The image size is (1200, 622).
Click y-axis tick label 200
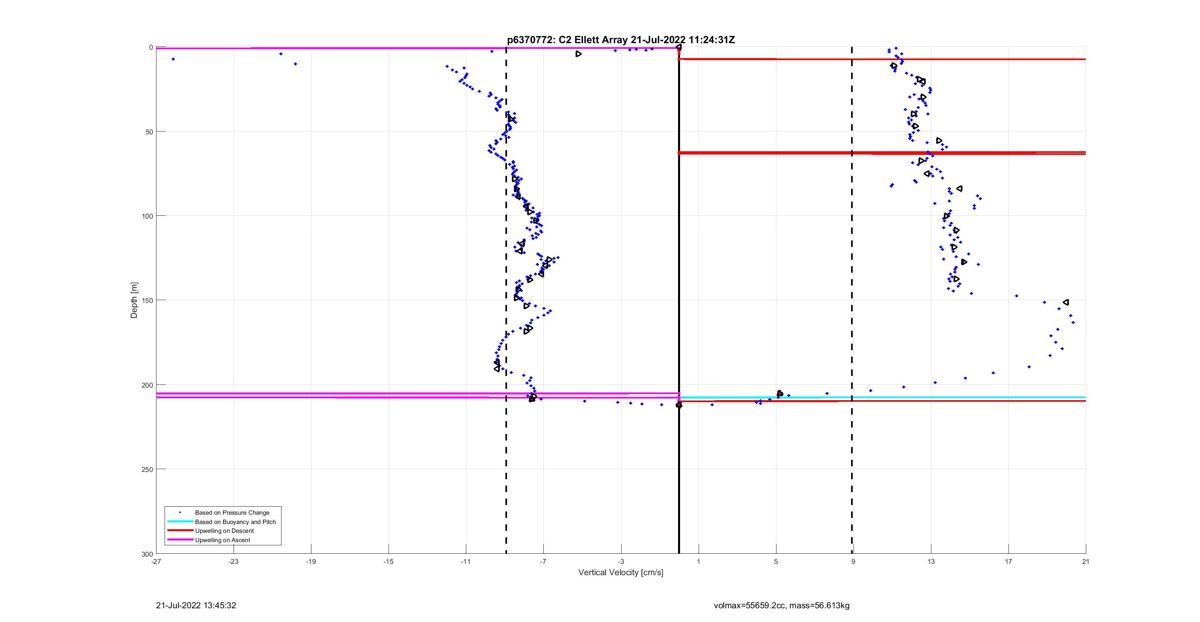point(146,385)
